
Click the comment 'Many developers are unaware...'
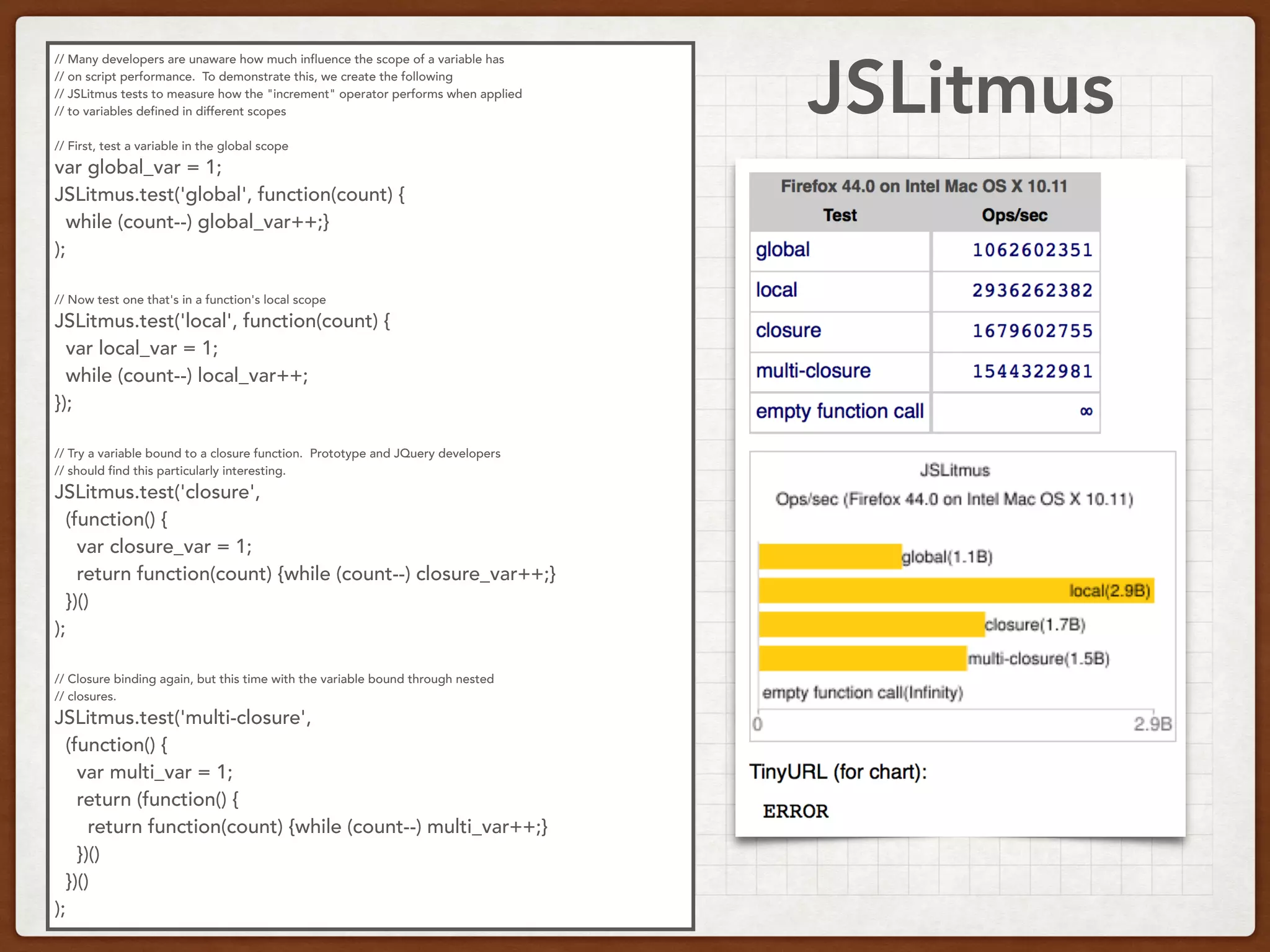(x=280, y=59)
